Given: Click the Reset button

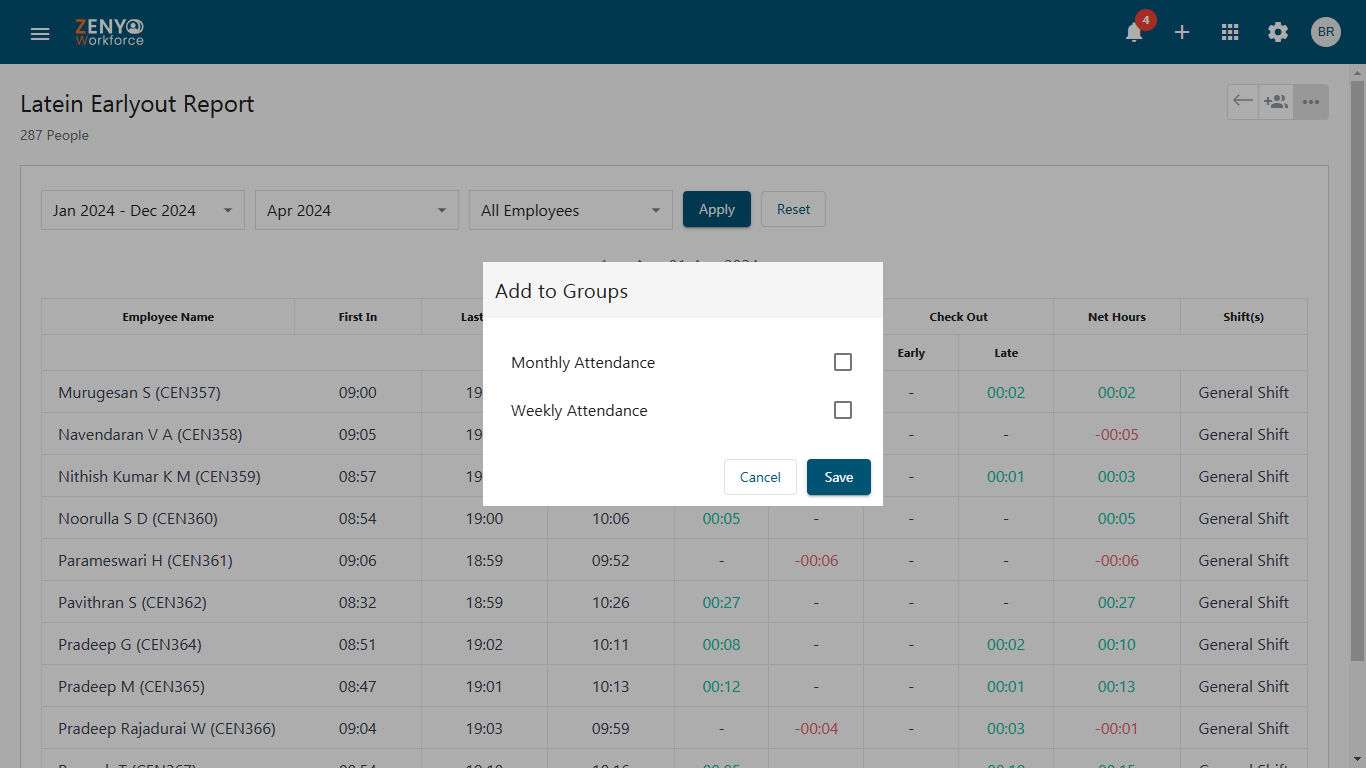Looking at the screenshot, I should point(794,209).
